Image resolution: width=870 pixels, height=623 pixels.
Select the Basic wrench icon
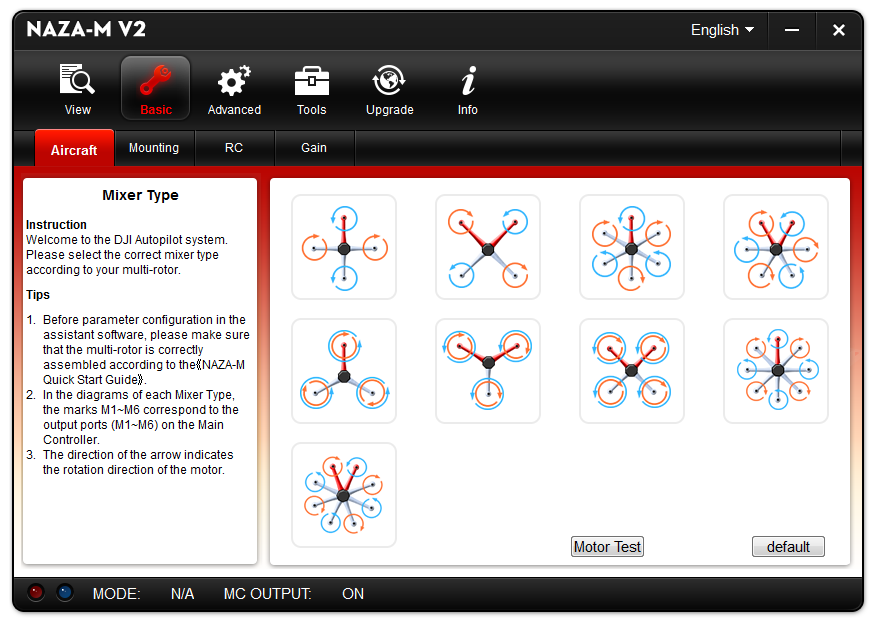point(155,89)
